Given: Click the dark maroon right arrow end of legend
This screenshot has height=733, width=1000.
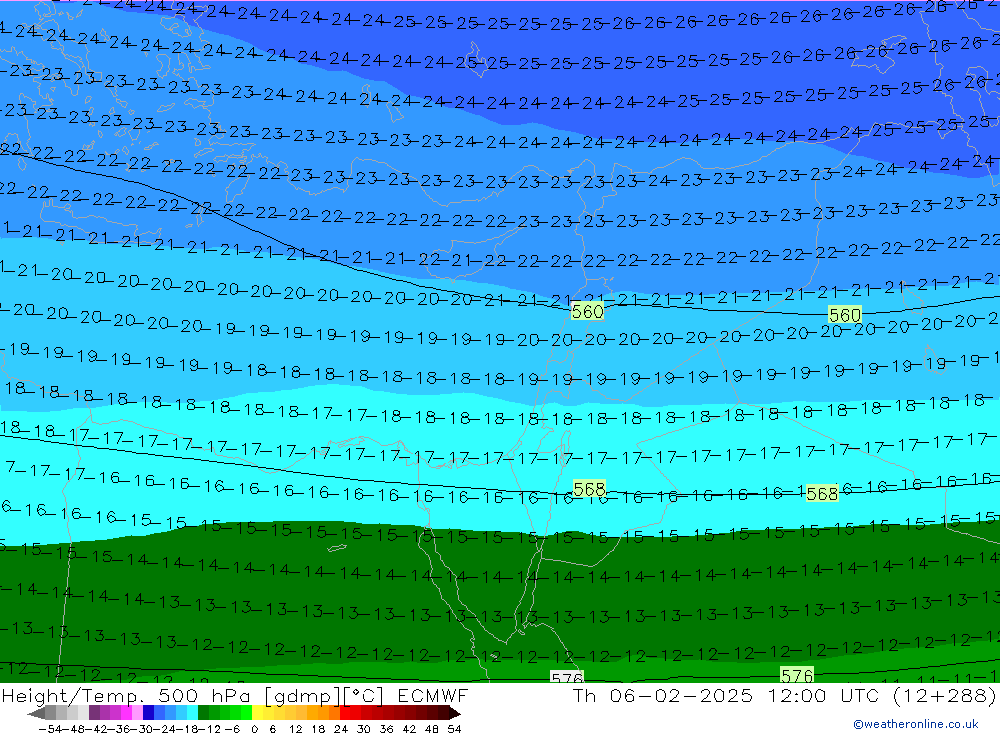Looking at the screenshot, I should pyautogui.click(x=455, y=712).
